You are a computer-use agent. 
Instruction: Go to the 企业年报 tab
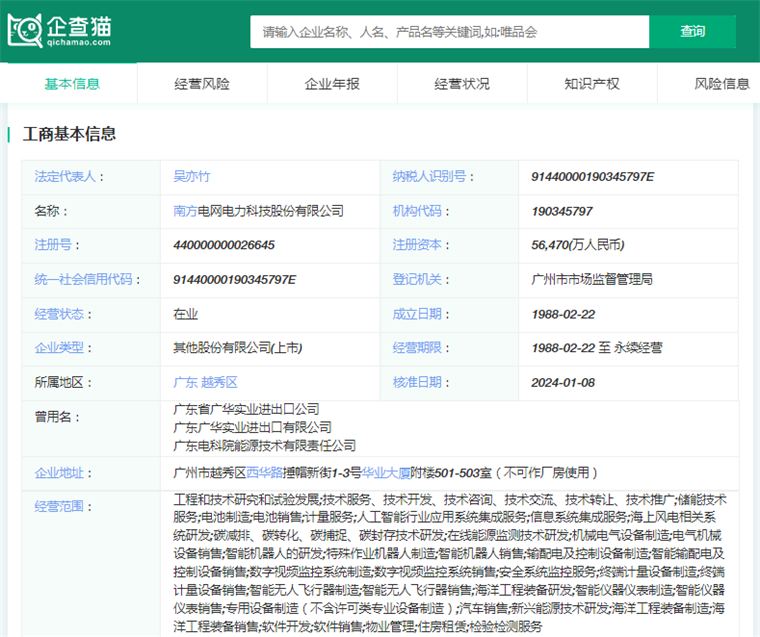(332, 84)
